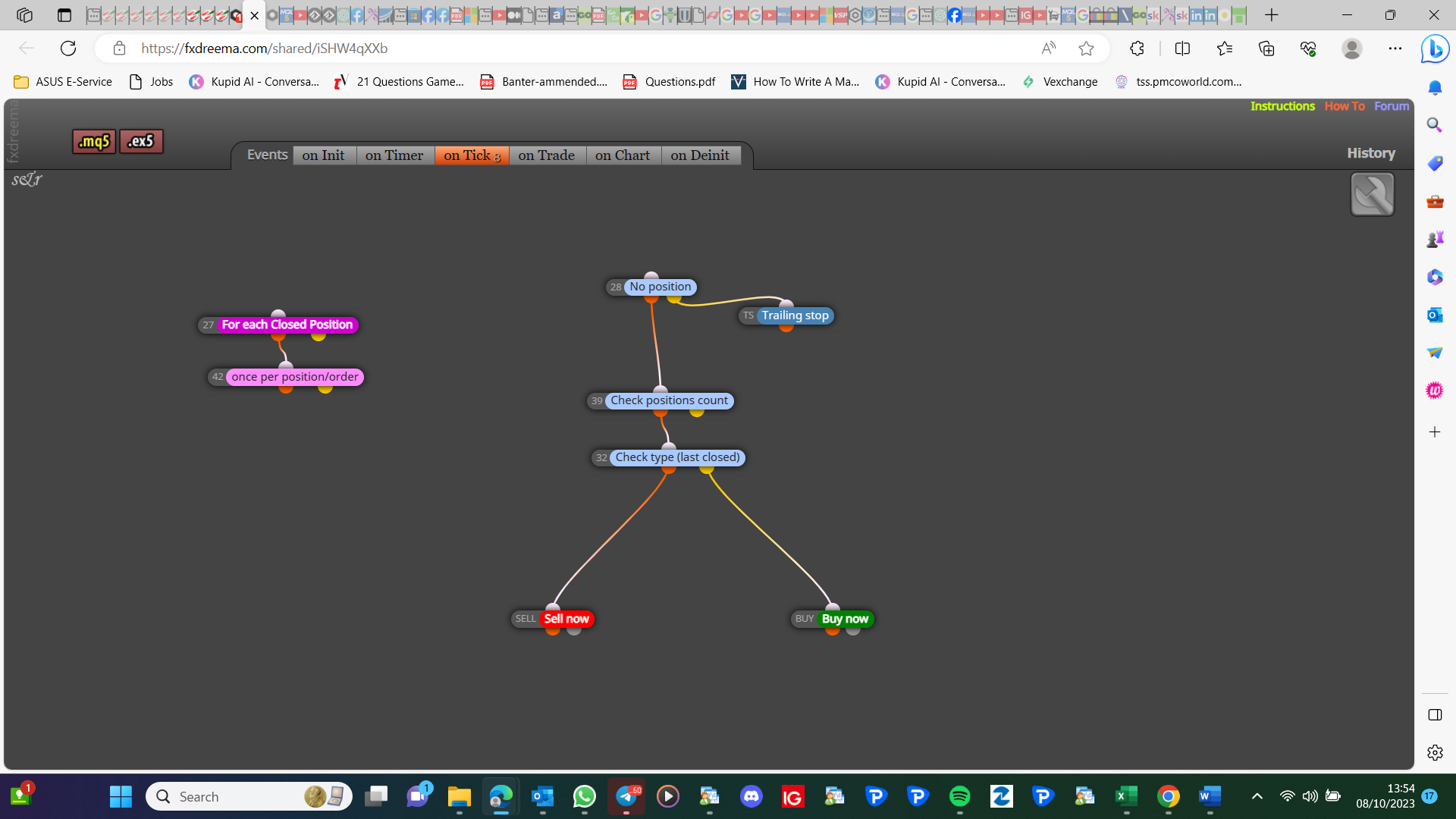Open Spotify from the taskbar

click(x=959, y=796)
